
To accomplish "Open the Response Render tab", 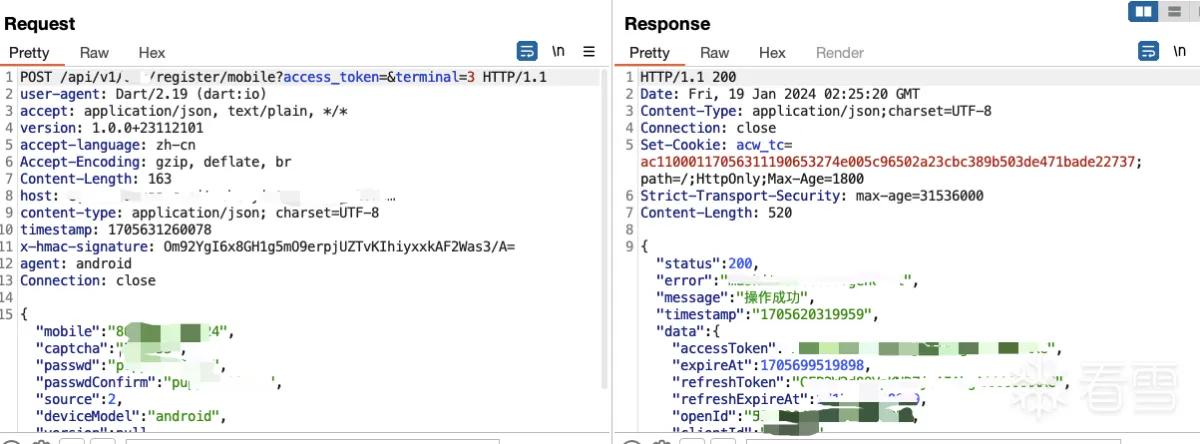I will (x=840, y=52).
